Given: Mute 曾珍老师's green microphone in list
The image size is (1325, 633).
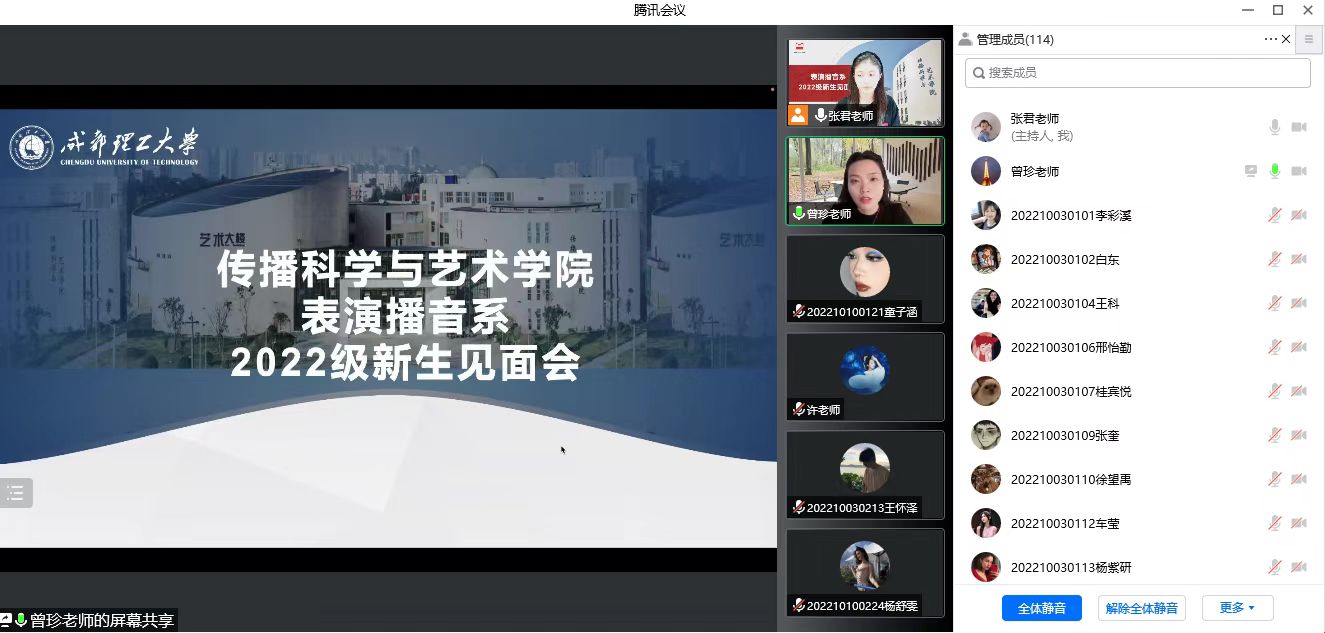Looking at the screenshot, I should click(1275, 171).
